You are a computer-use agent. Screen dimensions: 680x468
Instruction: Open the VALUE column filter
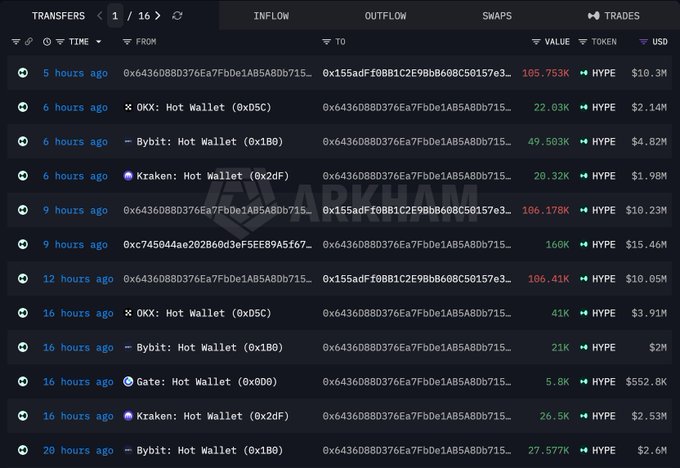click(x=536, y=42)
